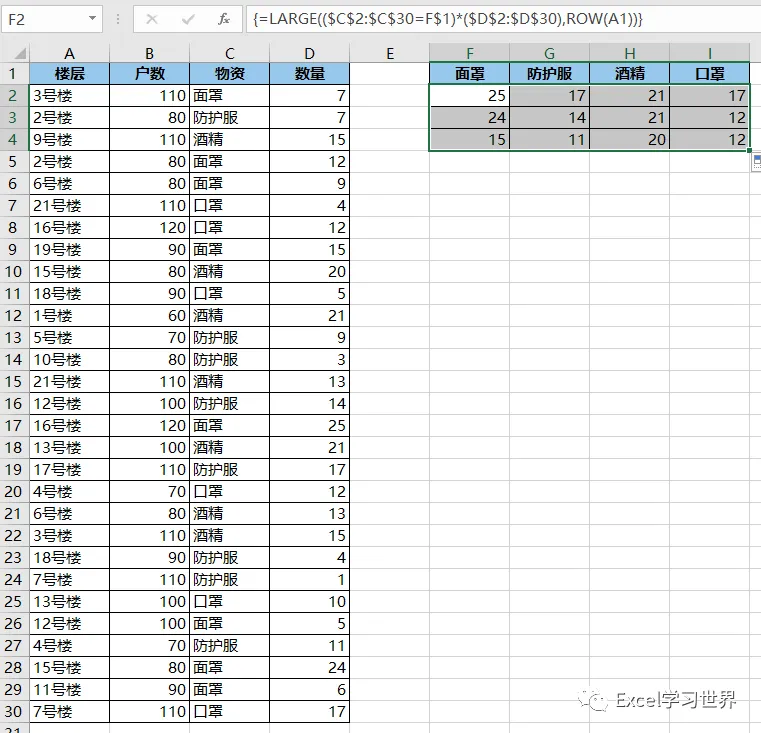This screenshot has height=733, width=761.
Task: Select column E header
Action: tap(390, 53)
